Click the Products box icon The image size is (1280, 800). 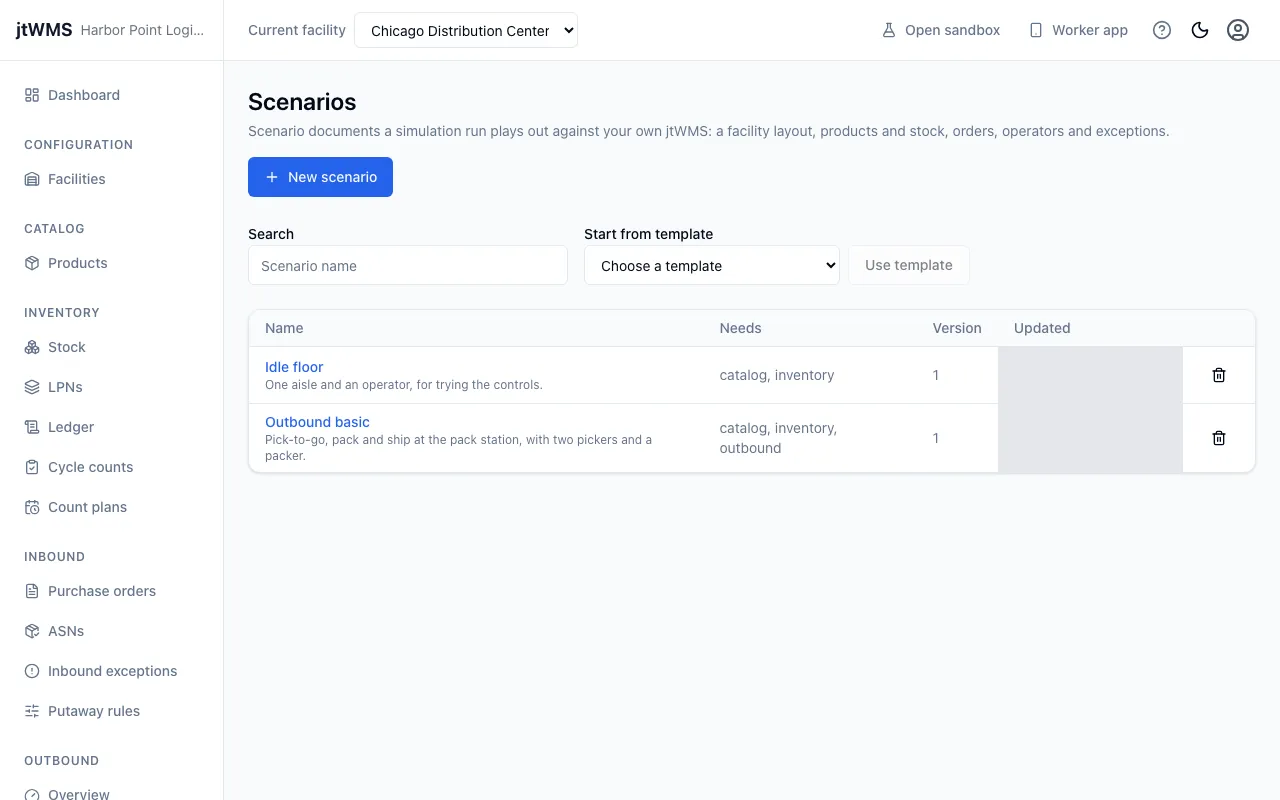pyautogui.click(x=32, y=263)
